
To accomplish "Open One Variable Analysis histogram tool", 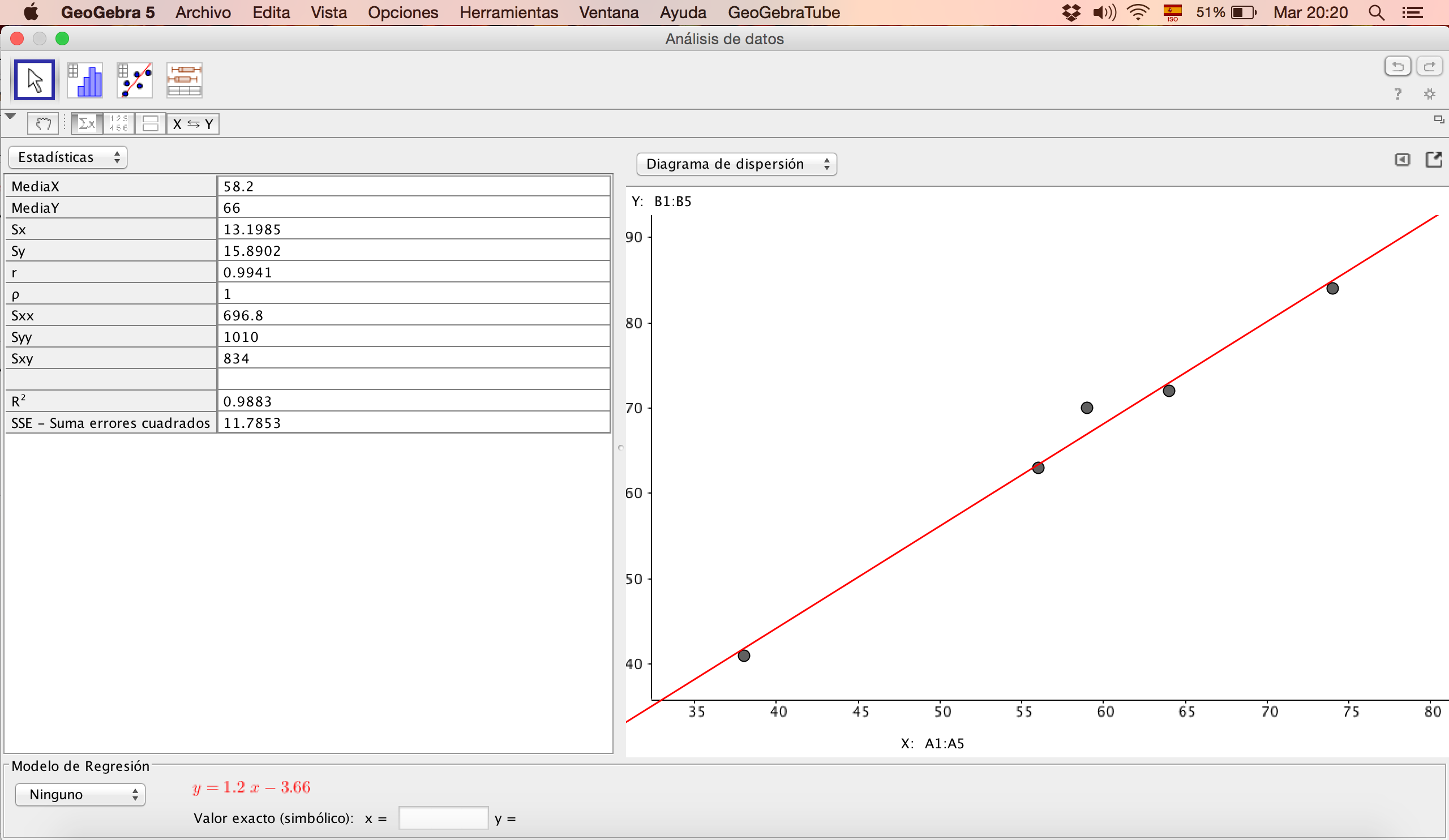I will pos(85,80).
